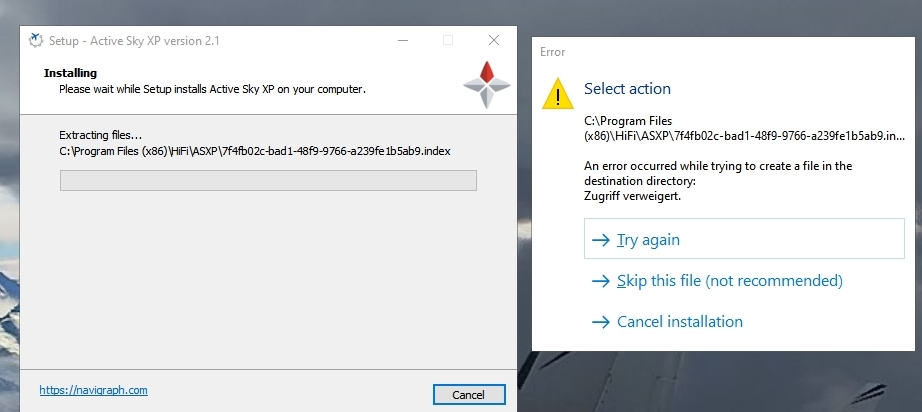Click the Active Sky XP compass logo
The height and width of the screenshot is (412, 922).
[x=486, y=85]
